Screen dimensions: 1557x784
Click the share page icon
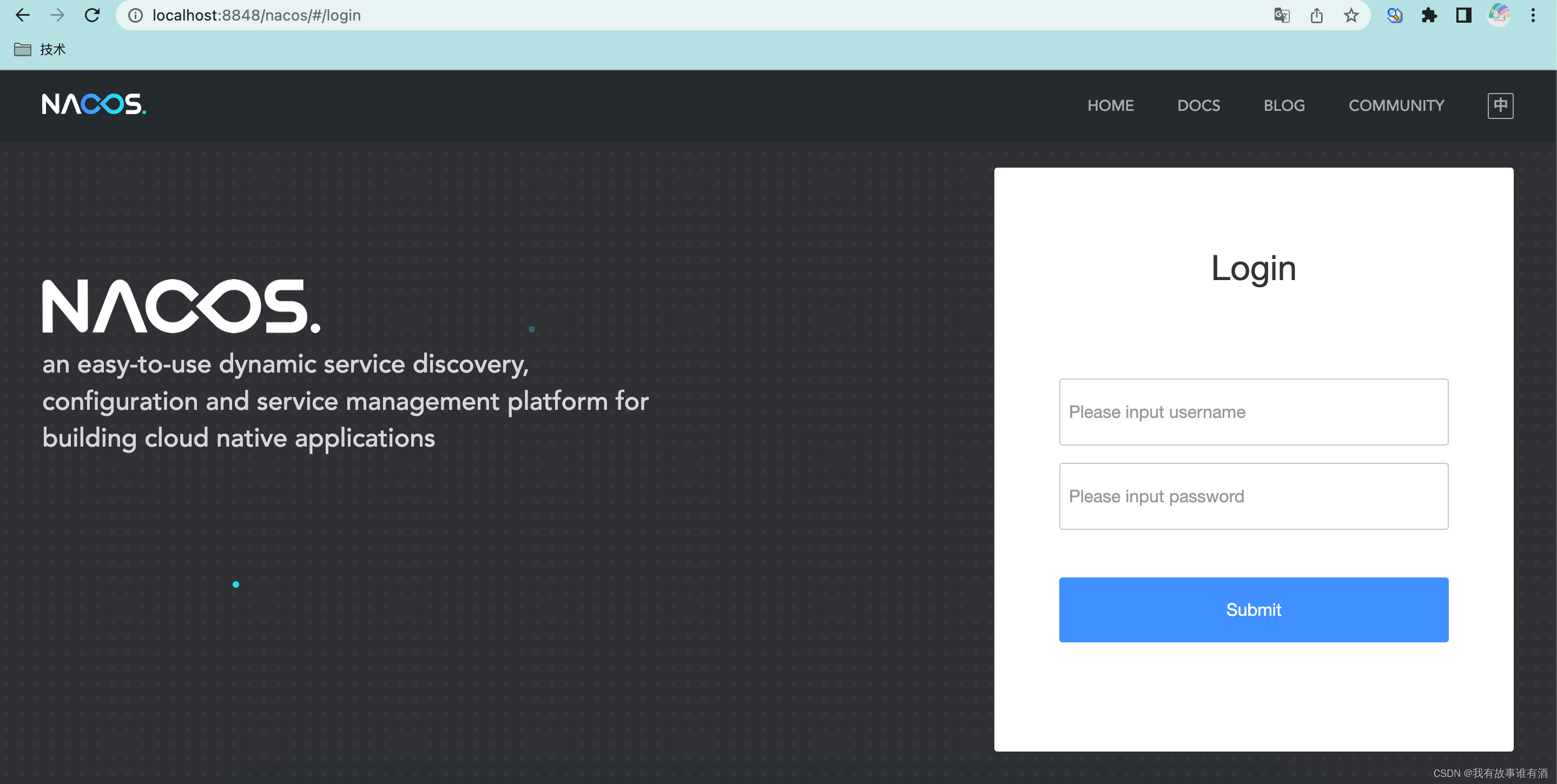[1316, 15]
